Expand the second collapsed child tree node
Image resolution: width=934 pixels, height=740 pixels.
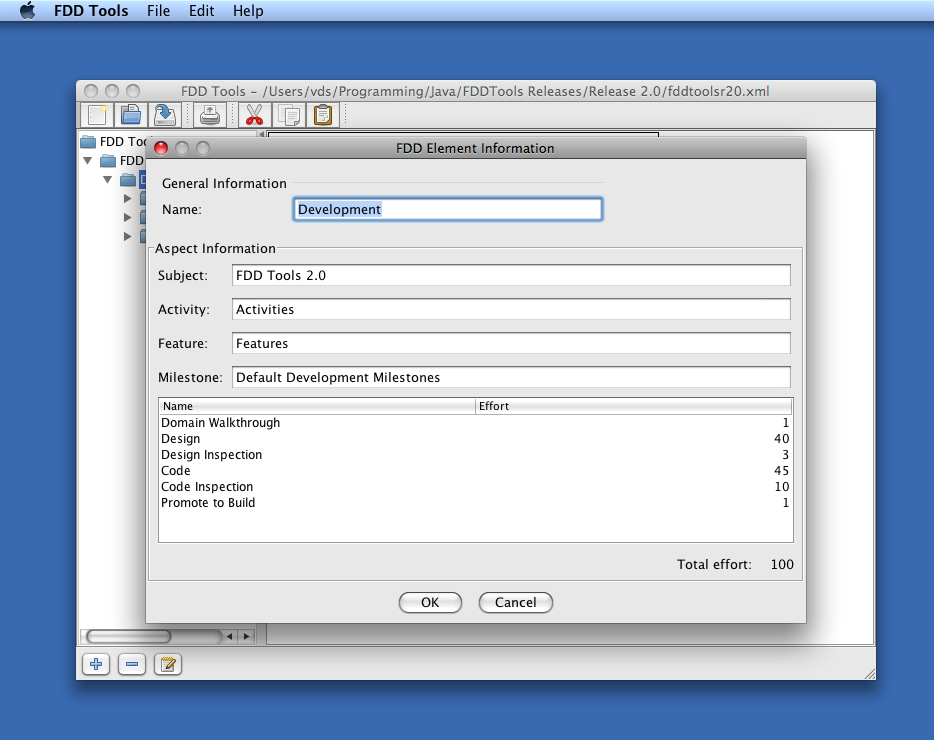point(127,217)
